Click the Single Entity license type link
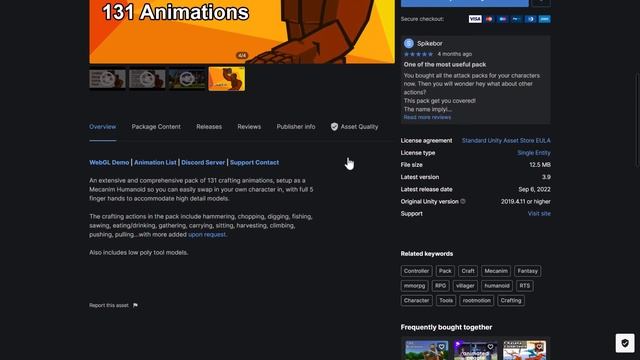Viewport: 640px width, 360px height. click(x=534, y=153)
